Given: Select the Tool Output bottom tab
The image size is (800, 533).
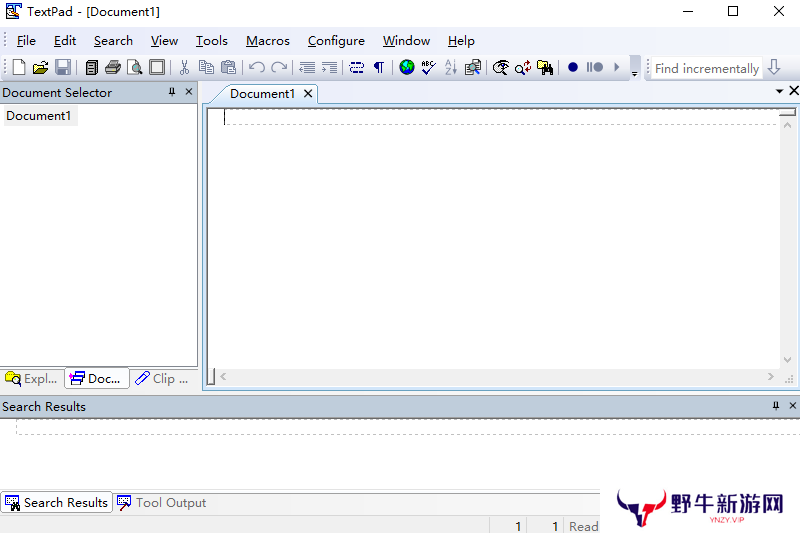Looking at the screenshot, I should pyautogui.click(x=162, y=502).
